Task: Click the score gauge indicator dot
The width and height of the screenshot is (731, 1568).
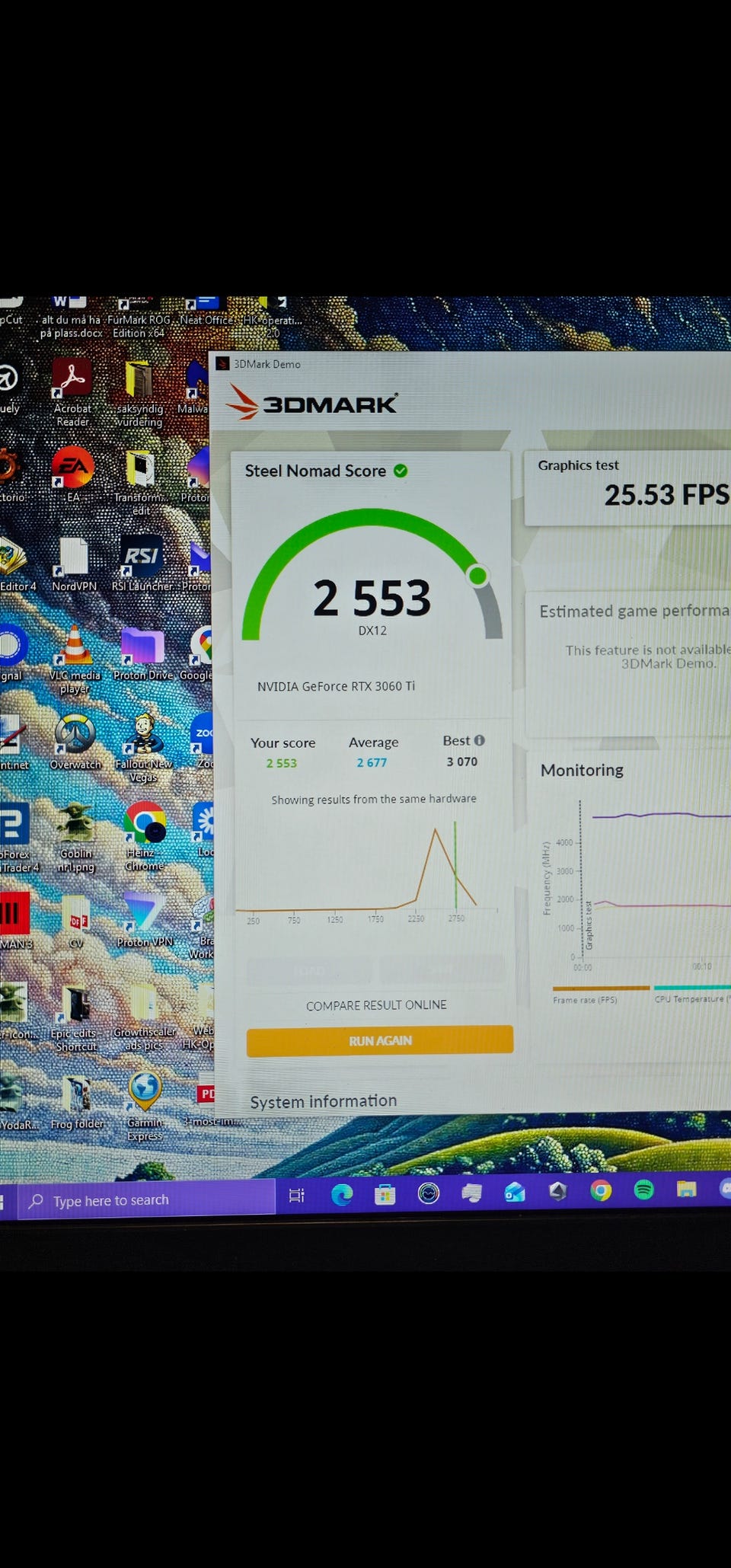Action: pyautogui.click(x=478, y=576)
